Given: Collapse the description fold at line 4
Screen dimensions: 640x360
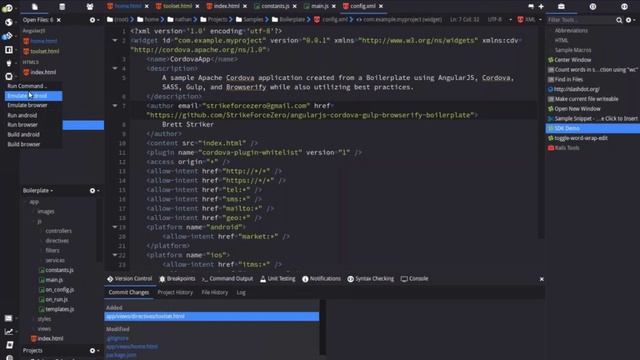Looking at the screenshot, I should point(115,68).
